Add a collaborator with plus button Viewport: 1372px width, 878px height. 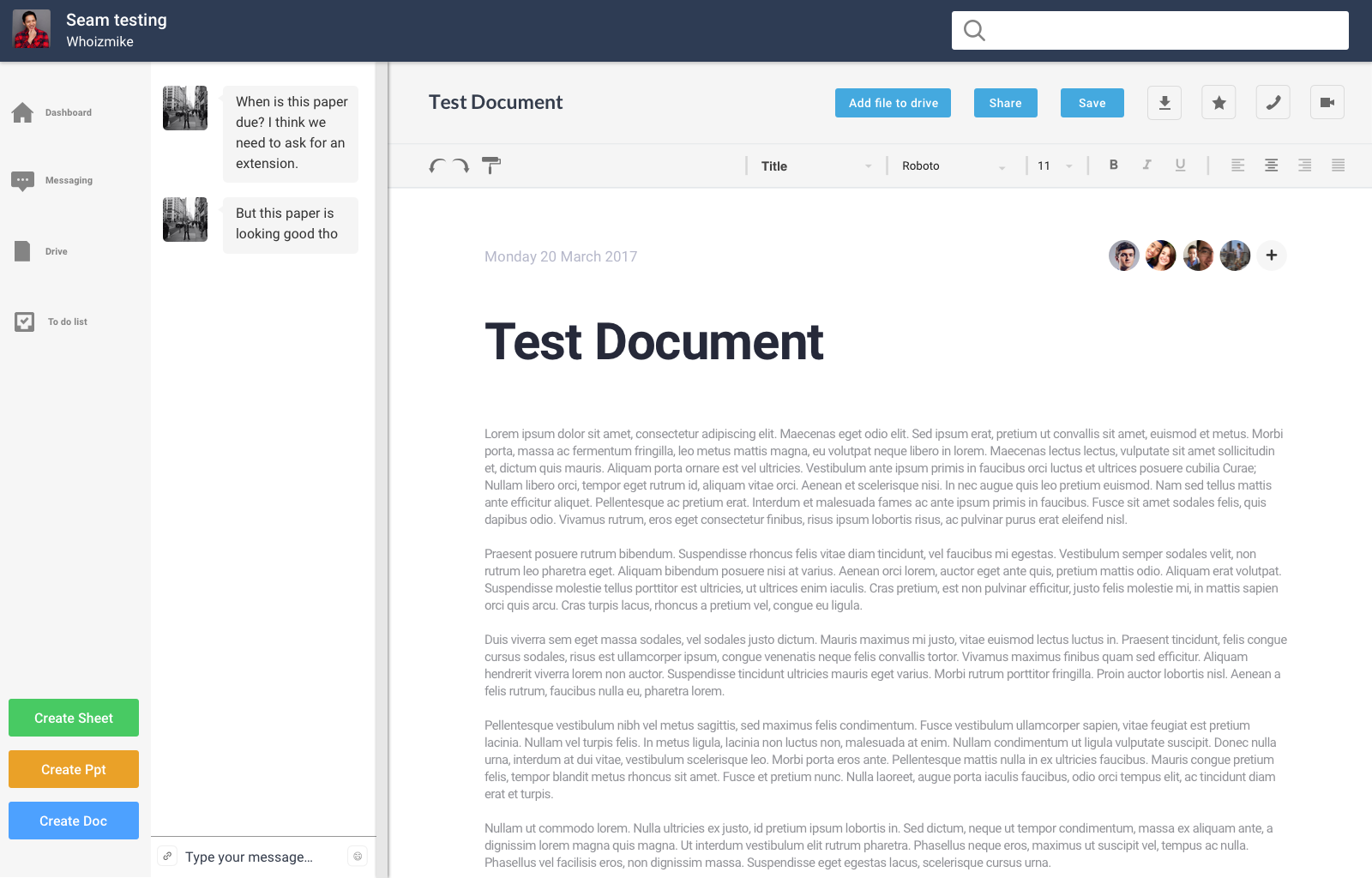coord(1272,256)
